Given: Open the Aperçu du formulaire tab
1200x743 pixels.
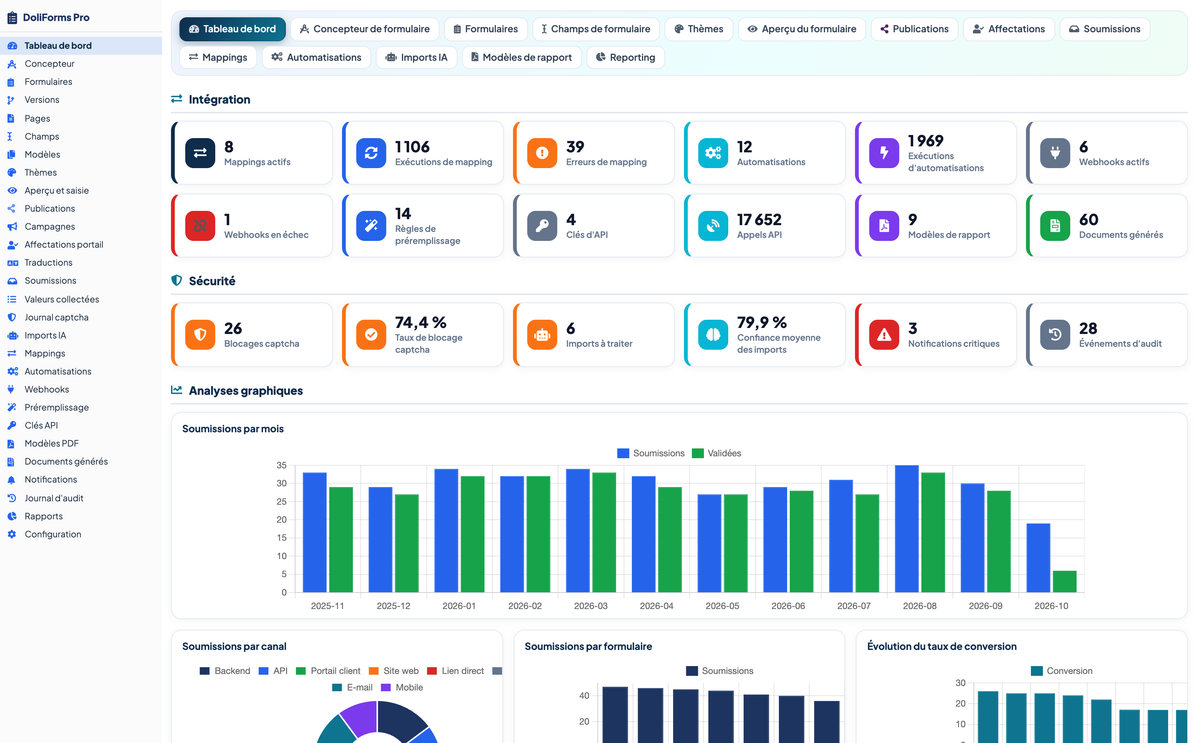Looking at the screenshot, I should 802,29.
